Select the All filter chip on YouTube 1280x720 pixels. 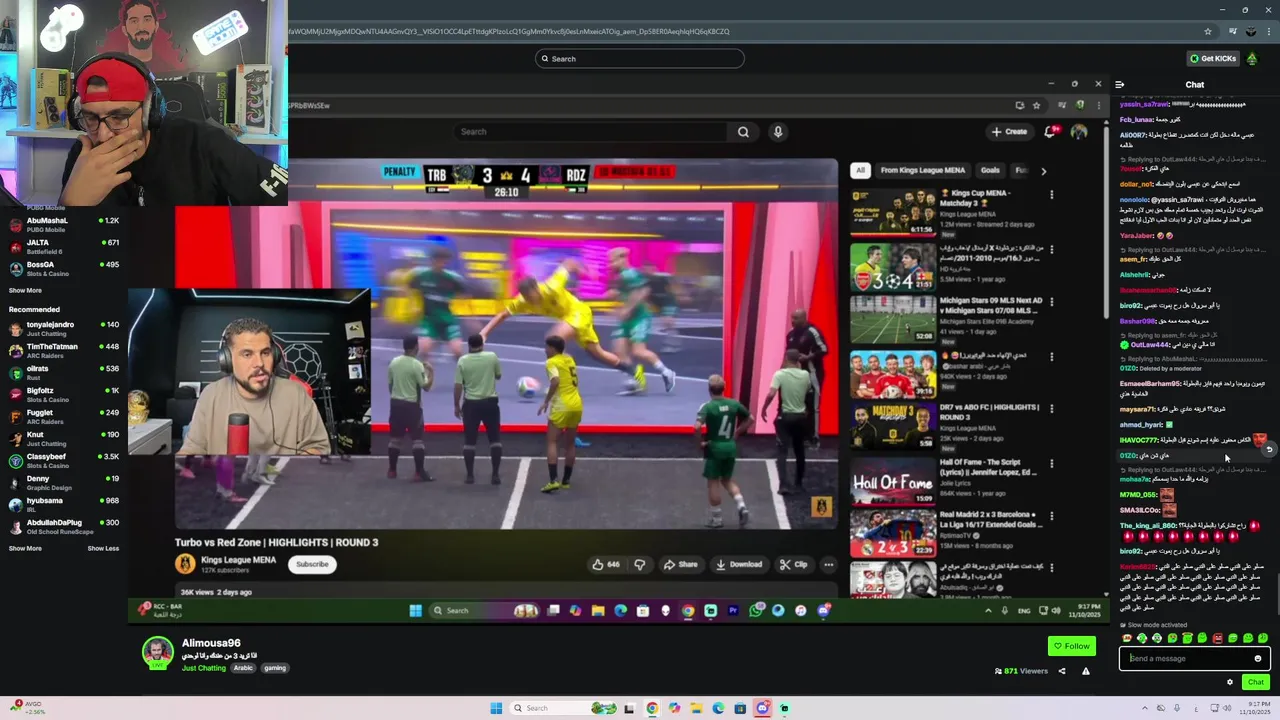point(860,171)
